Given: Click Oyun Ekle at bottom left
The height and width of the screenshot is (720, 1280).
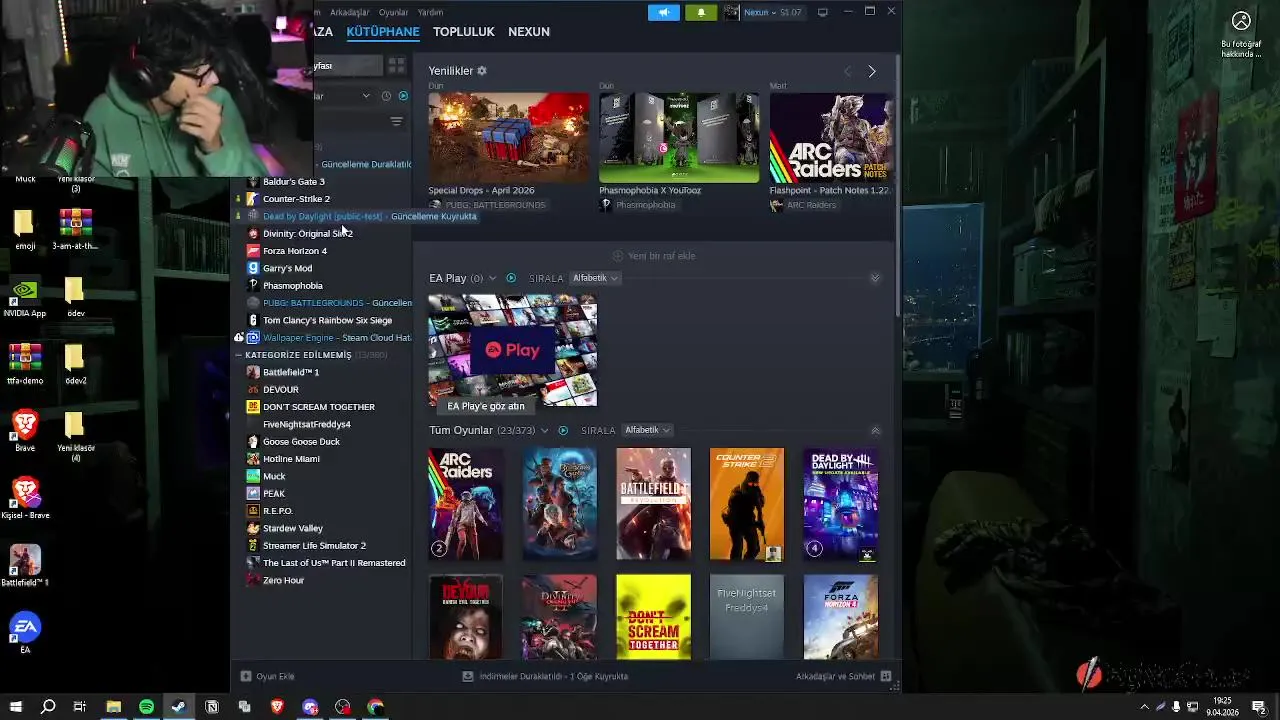Looking at the screenshot, I should coord(268,676).
